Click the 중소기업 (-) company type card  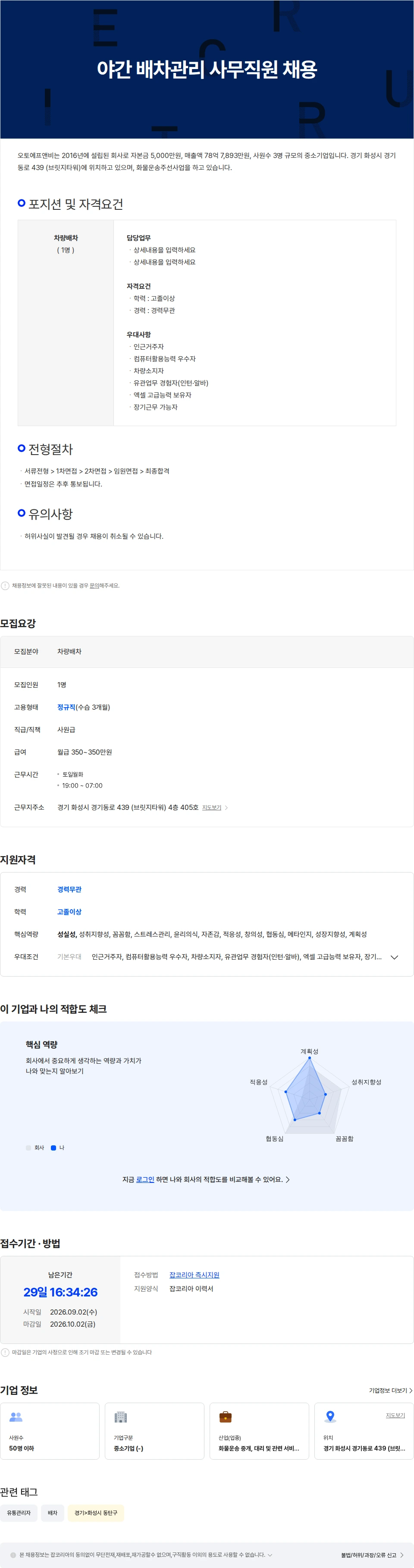click(x=154, y=1431)
